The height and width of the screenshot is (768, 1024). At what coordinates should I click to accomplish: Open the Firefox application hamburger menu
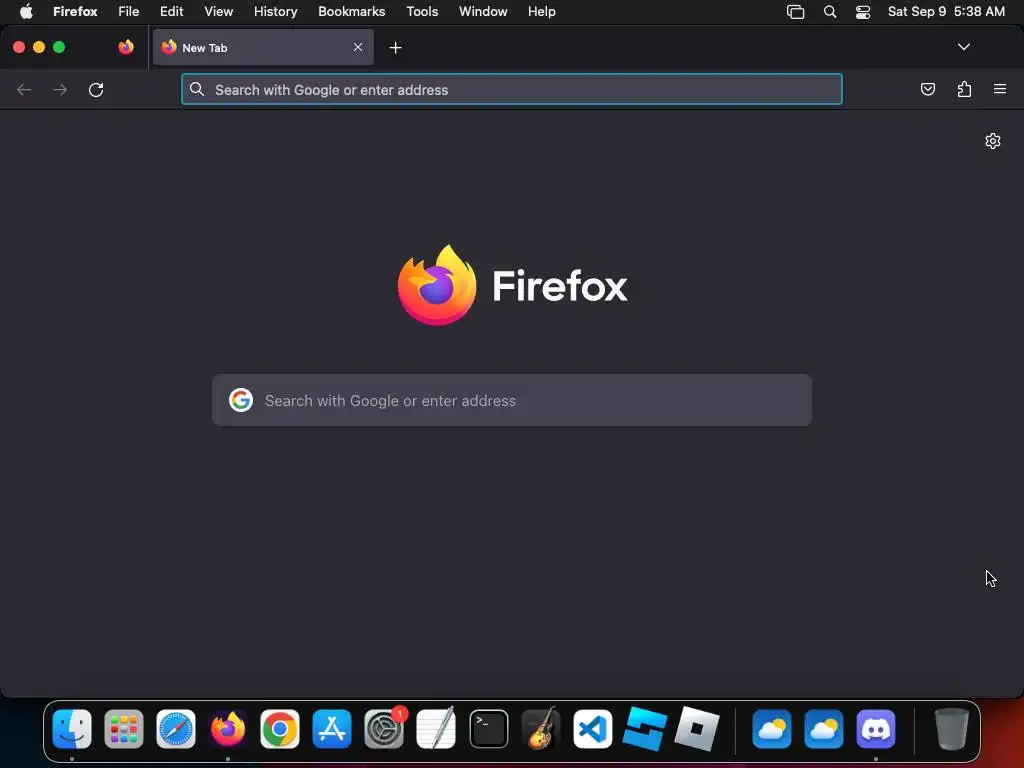(x=1000, y=89)
